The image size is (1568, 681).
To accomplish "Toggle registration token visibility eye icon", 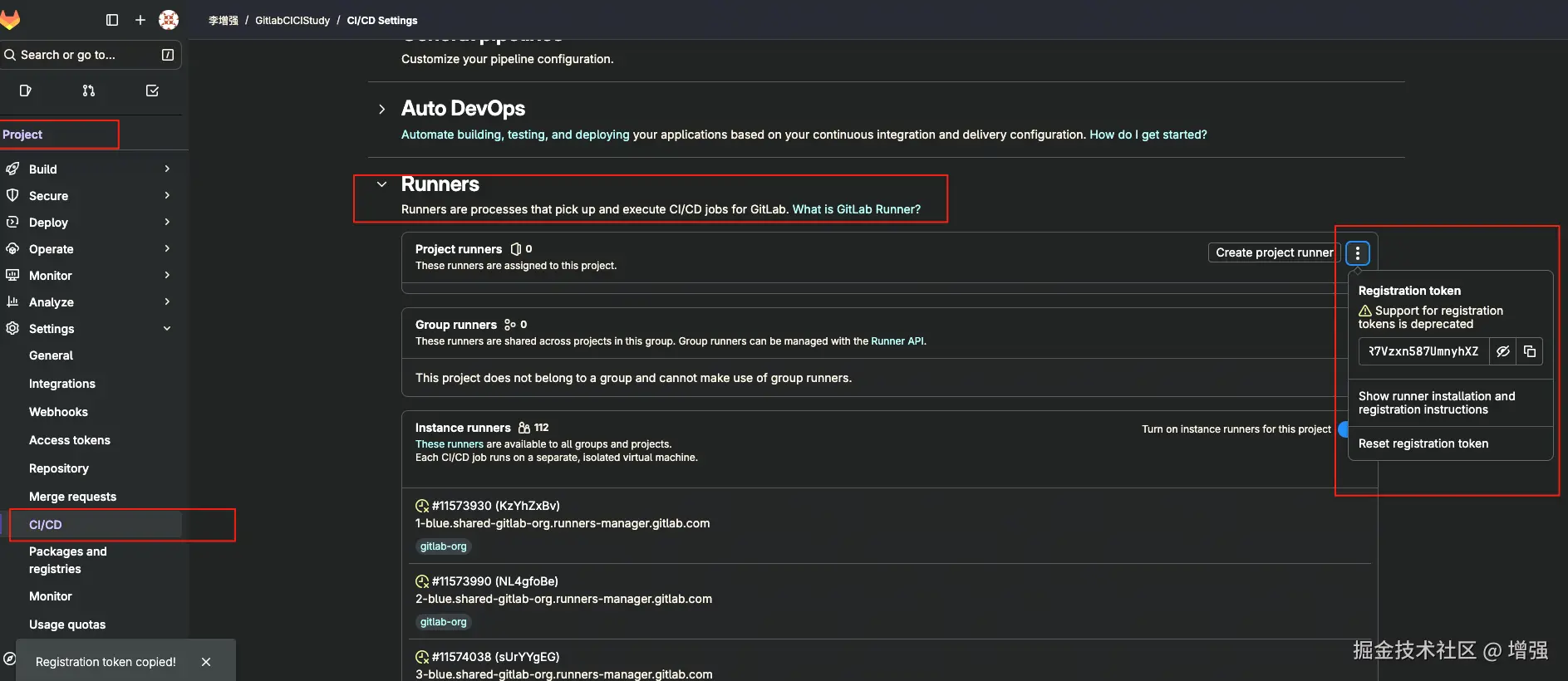I will (1503, 351).
